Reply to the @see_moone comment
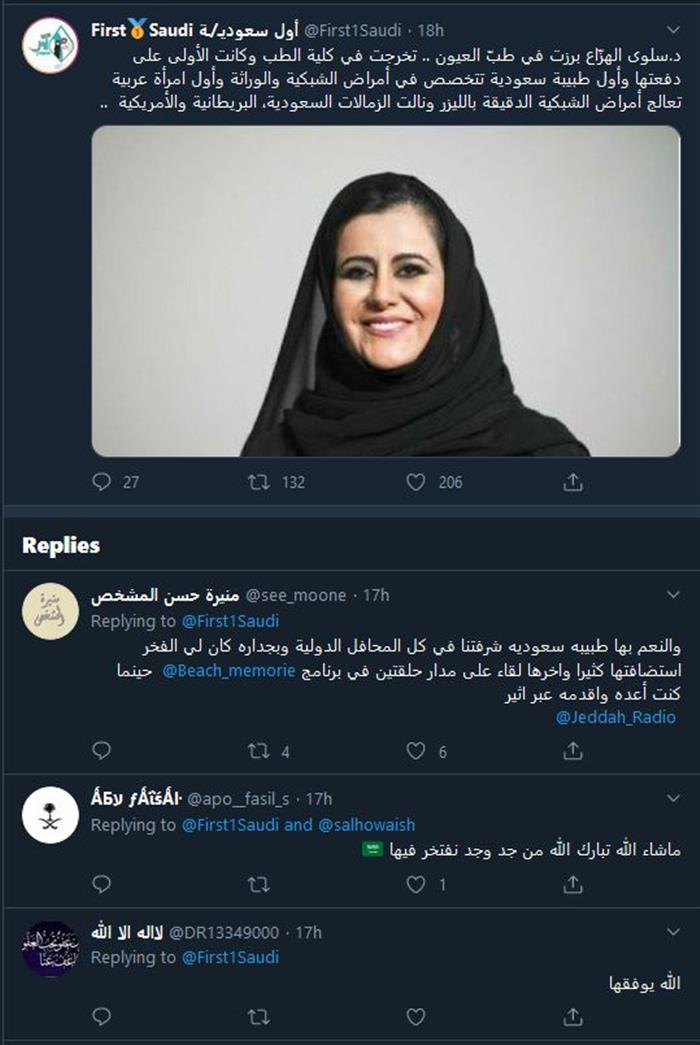This screenshot has width=700, height=1045. (101, 750)
